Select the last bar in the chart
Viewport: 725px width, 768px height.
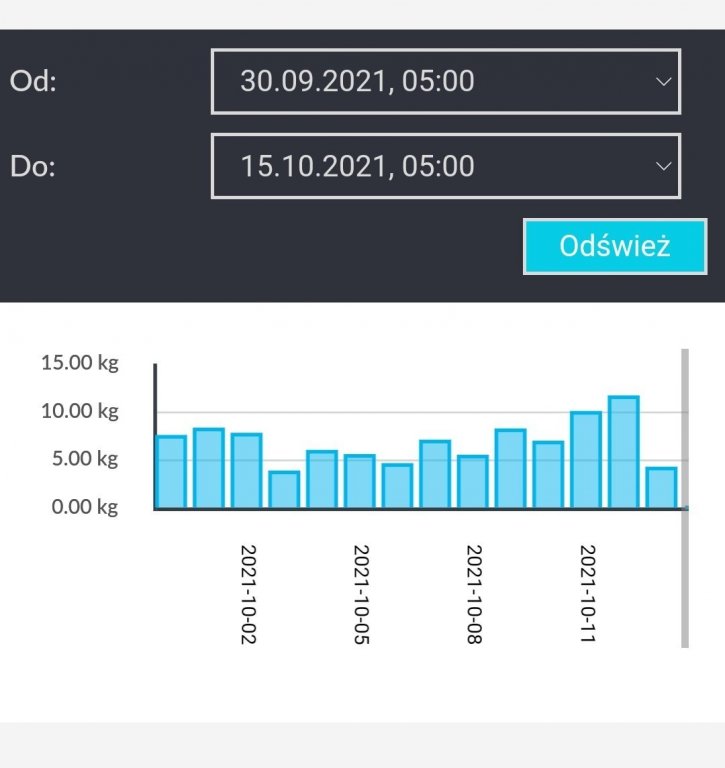(661, 488)
